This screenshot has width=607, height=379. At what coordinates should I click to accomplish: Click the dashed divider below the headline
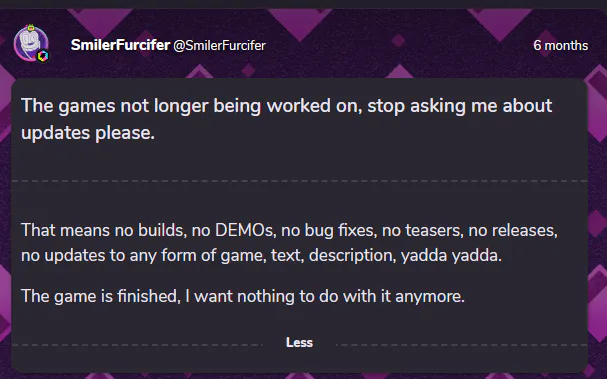pos(300,181)
